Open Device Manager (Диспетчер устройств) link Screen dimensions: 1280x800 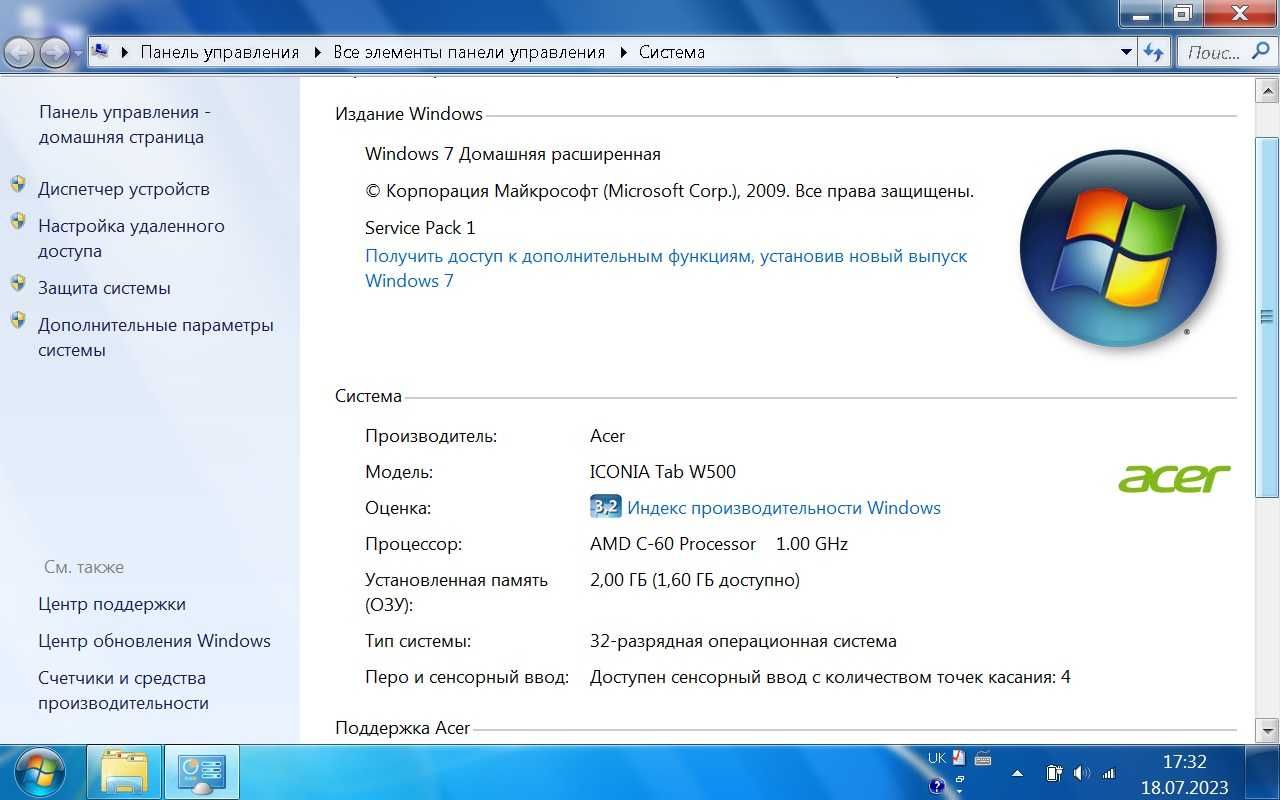pos(124,188)
